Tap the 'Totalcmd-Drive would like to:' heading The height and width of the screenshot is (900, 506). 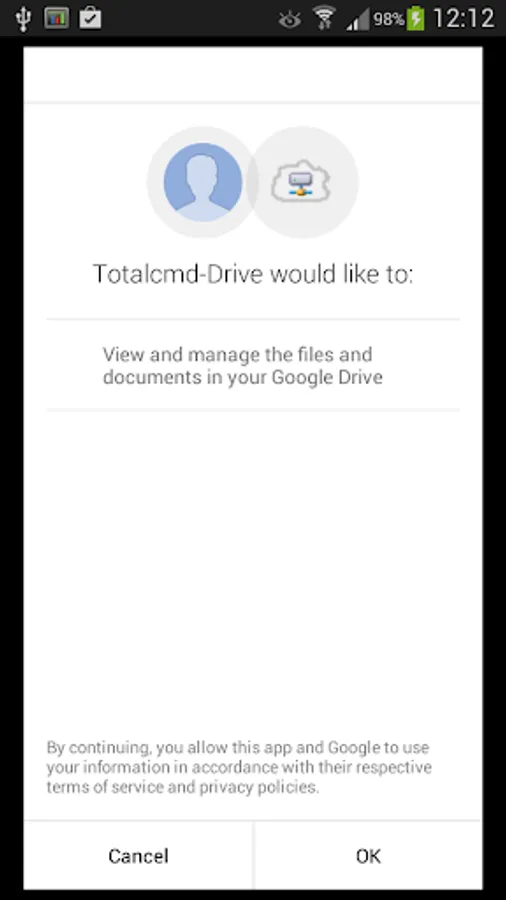253,274
